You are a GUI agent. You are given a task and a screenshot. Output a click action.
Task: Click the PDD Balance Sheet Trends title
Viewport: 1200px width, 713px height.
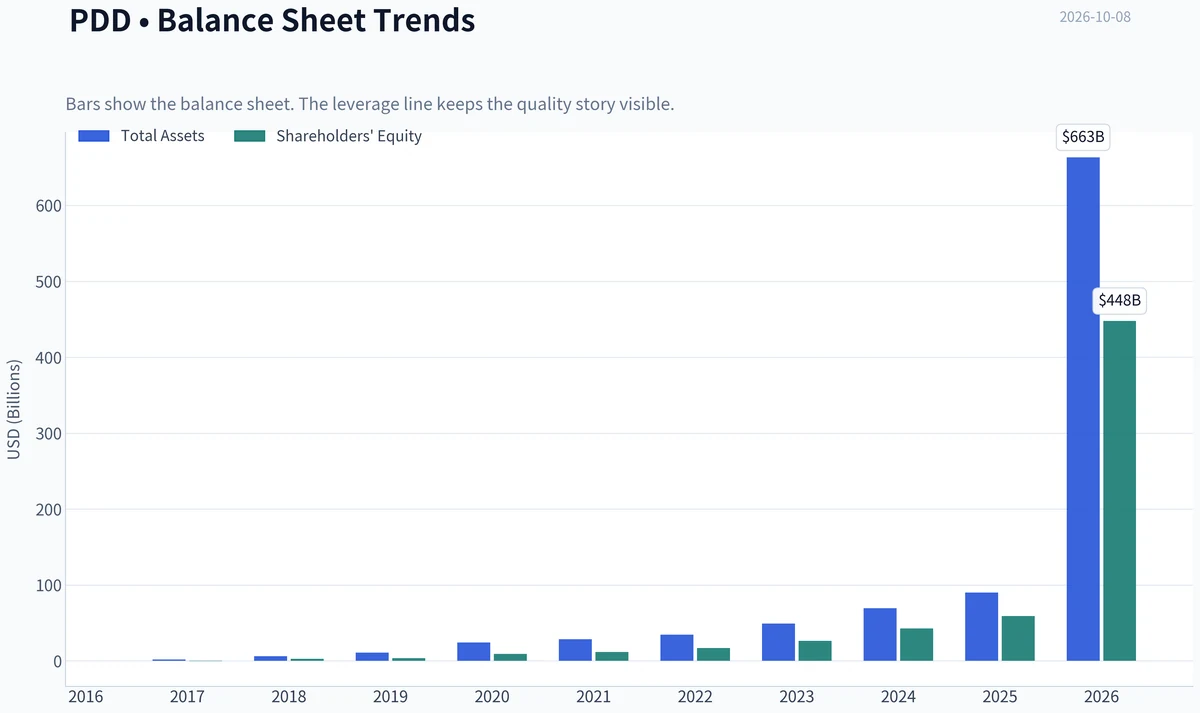point(272,20)
